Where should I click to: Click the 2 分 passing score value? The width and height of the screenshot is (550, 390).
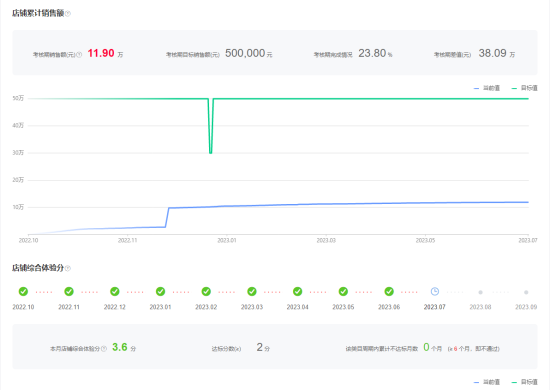(263, 348)
